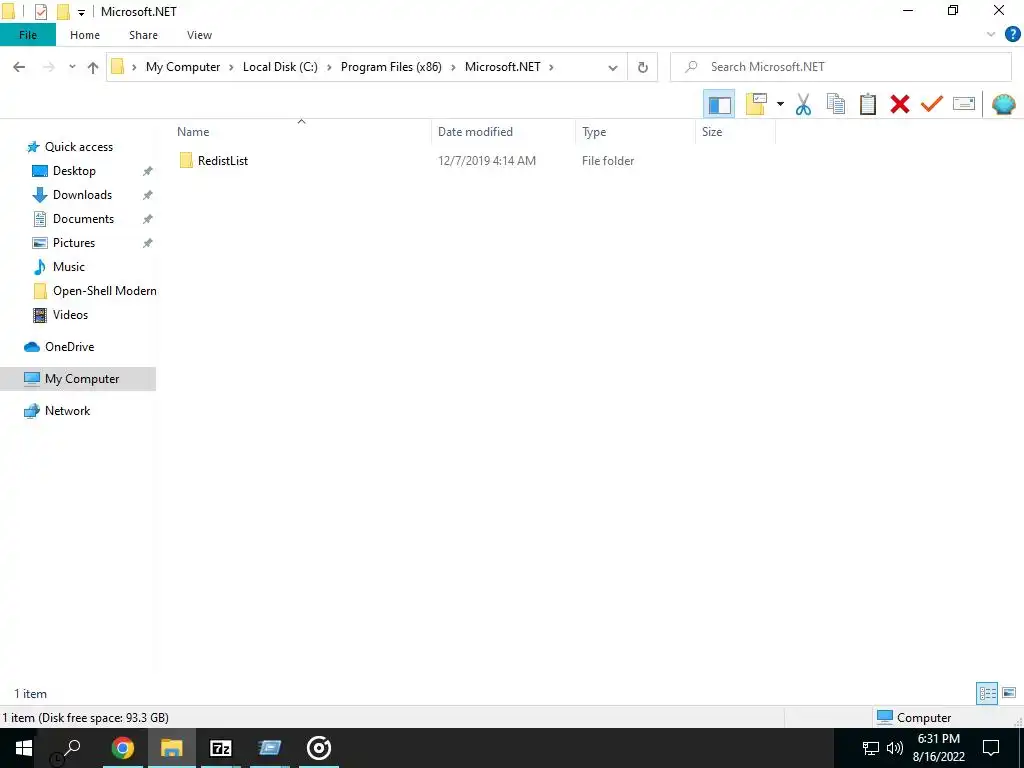Open the File ribbon tab

(27, 35)
